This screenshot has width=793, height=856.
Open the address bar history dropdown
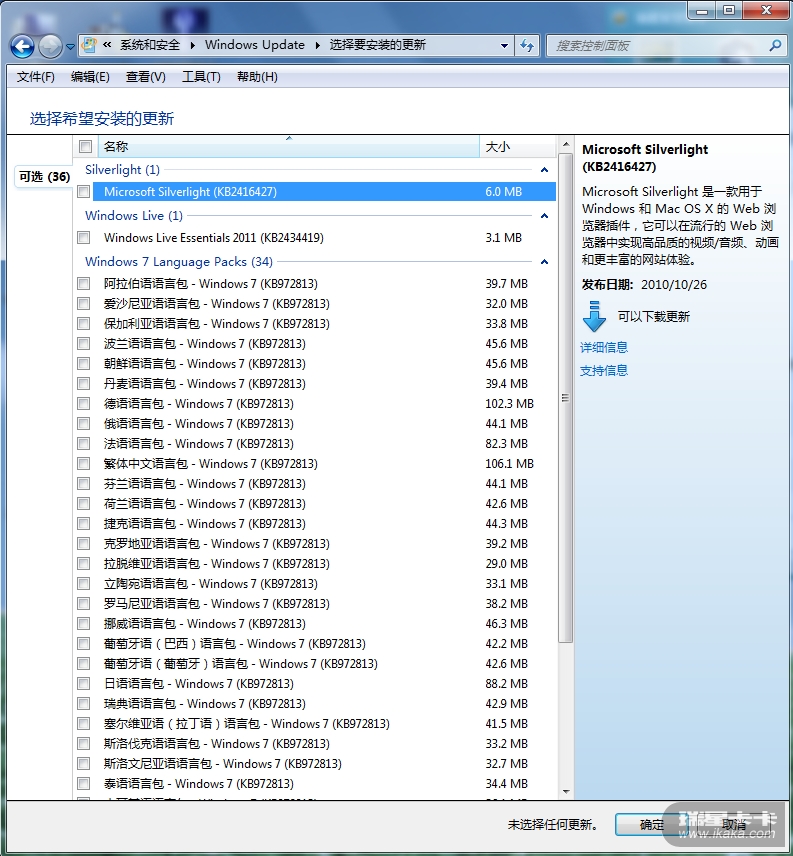(x=504, y=46)
